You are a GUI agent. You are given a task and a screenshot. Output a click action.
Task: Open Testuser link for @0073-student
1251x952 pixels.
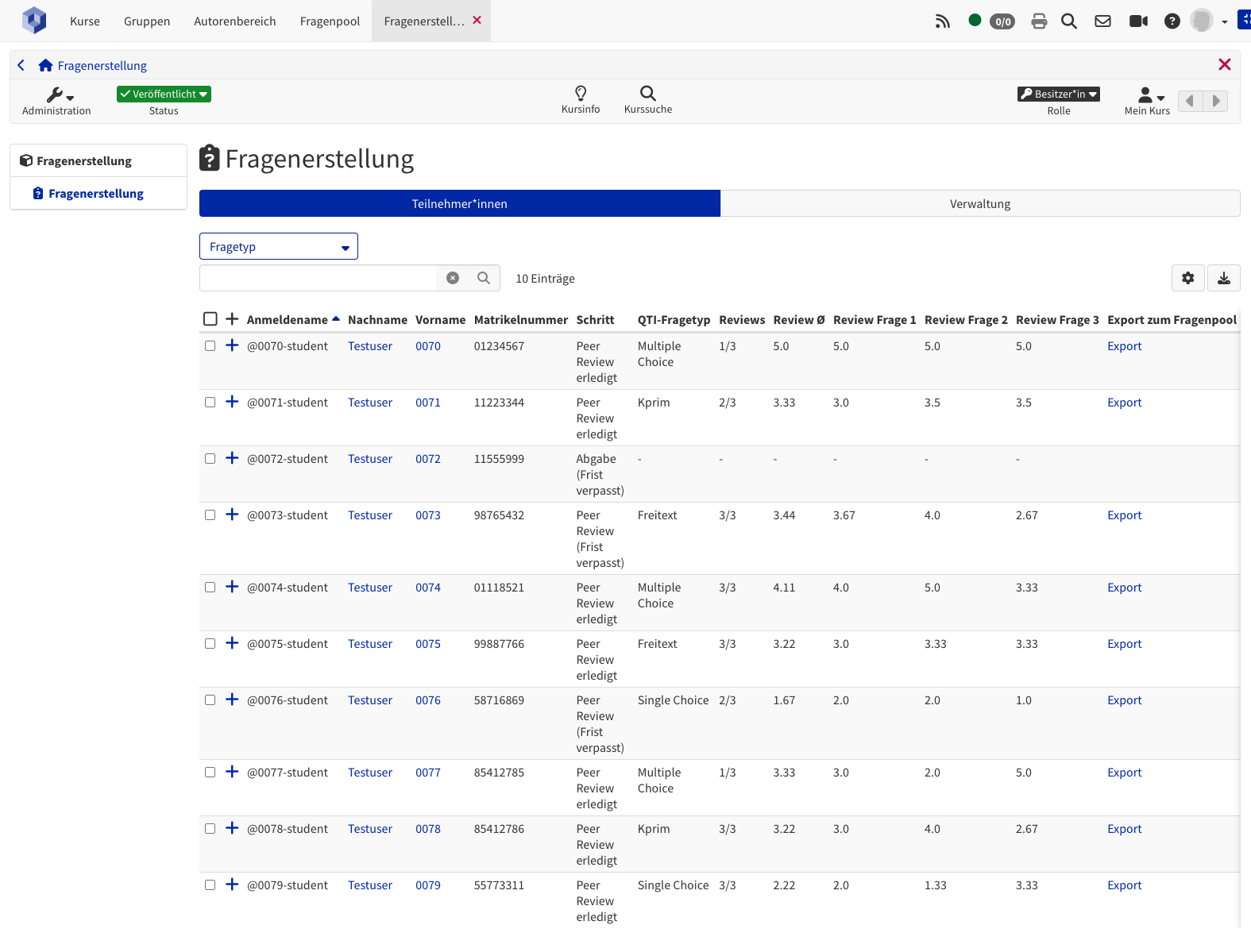(x=370, y=515)
